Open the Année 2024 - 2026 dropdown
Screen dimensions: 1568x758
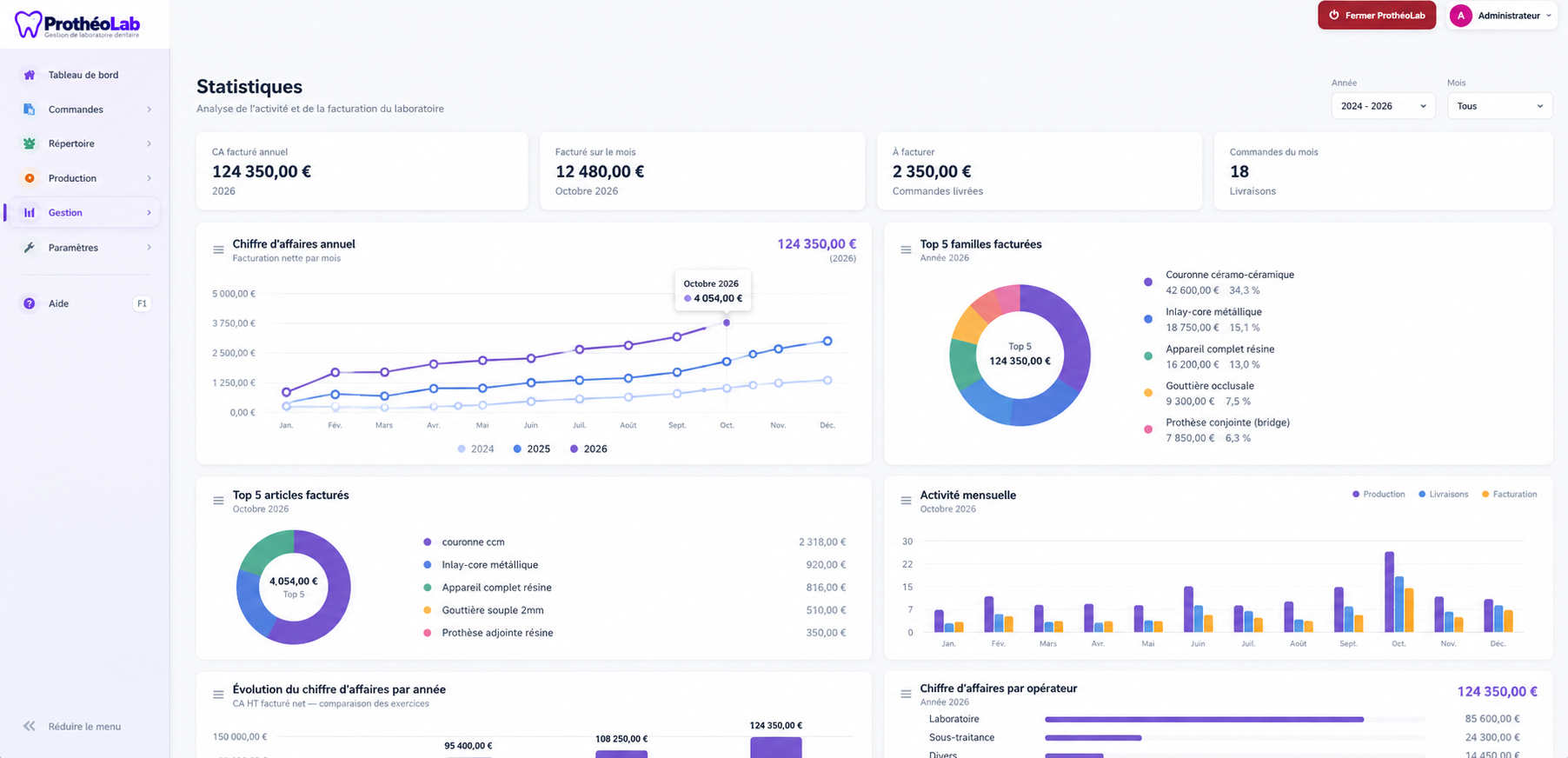click(1383, 106)
